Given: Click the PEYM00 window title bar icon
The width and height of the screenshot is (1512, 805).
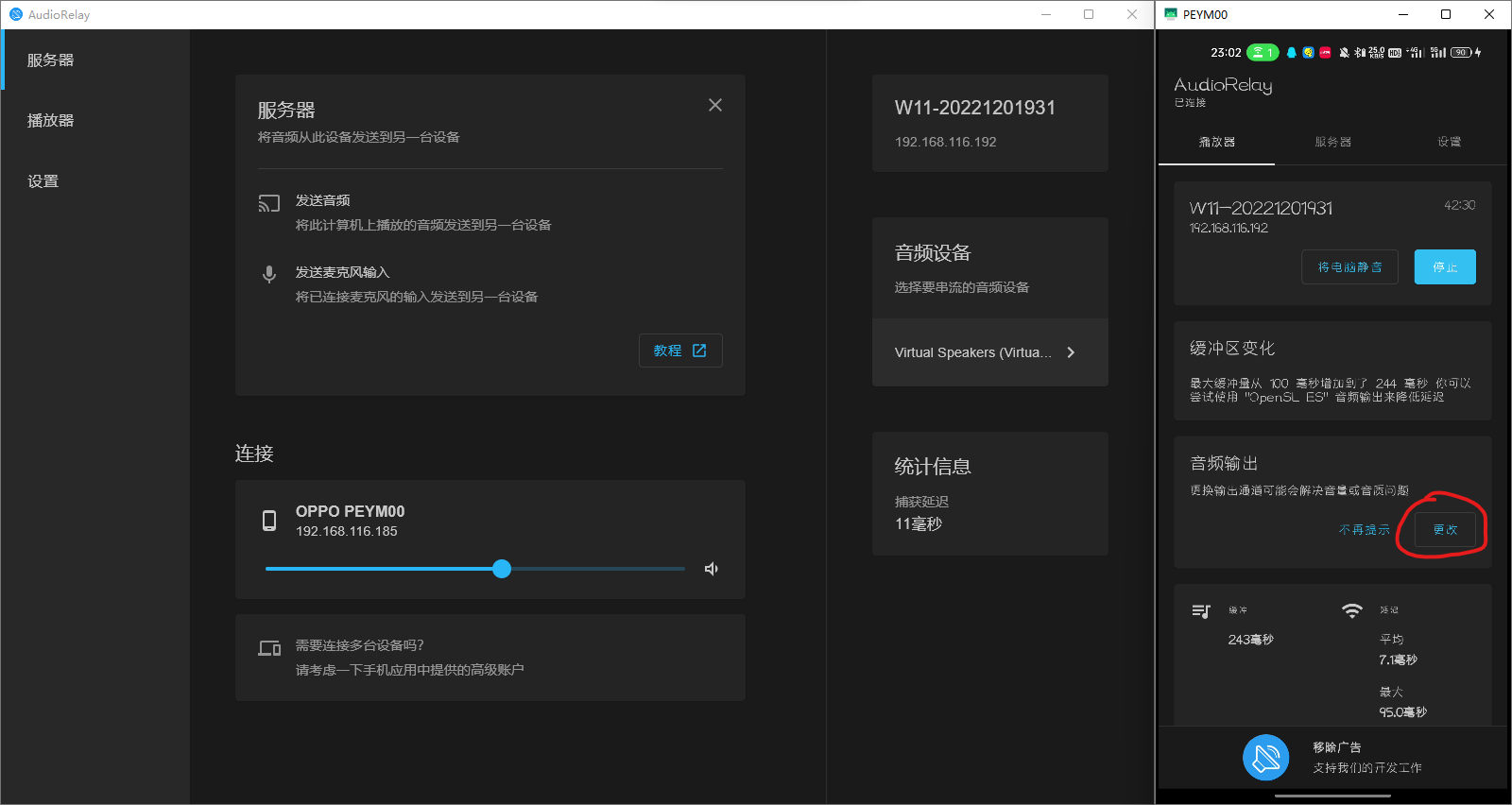Looking at the screenshot, I should click(x=1171, y=14).
